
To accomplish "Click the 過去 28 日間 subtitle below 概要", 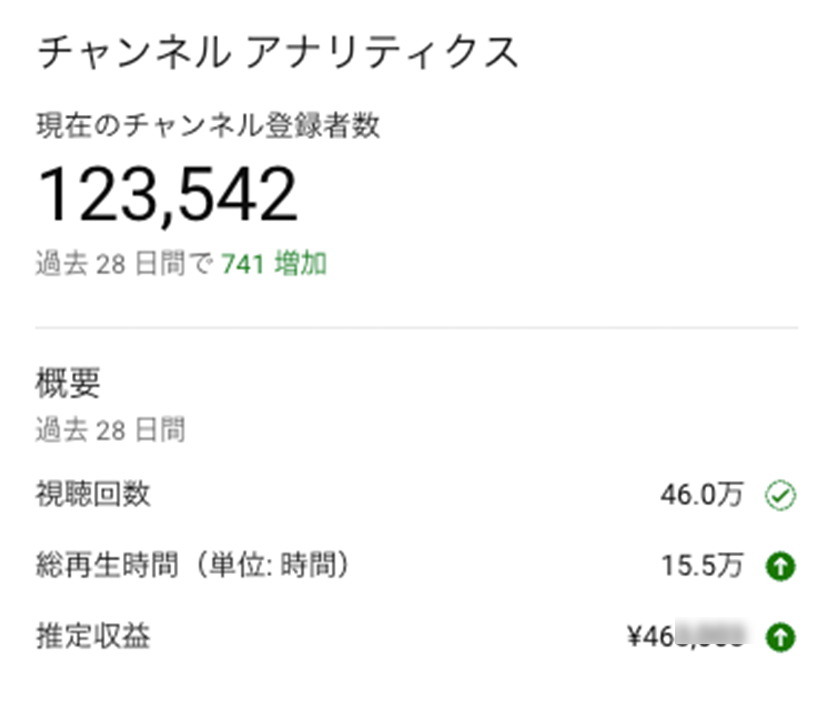I will click(x=111, y=430).
